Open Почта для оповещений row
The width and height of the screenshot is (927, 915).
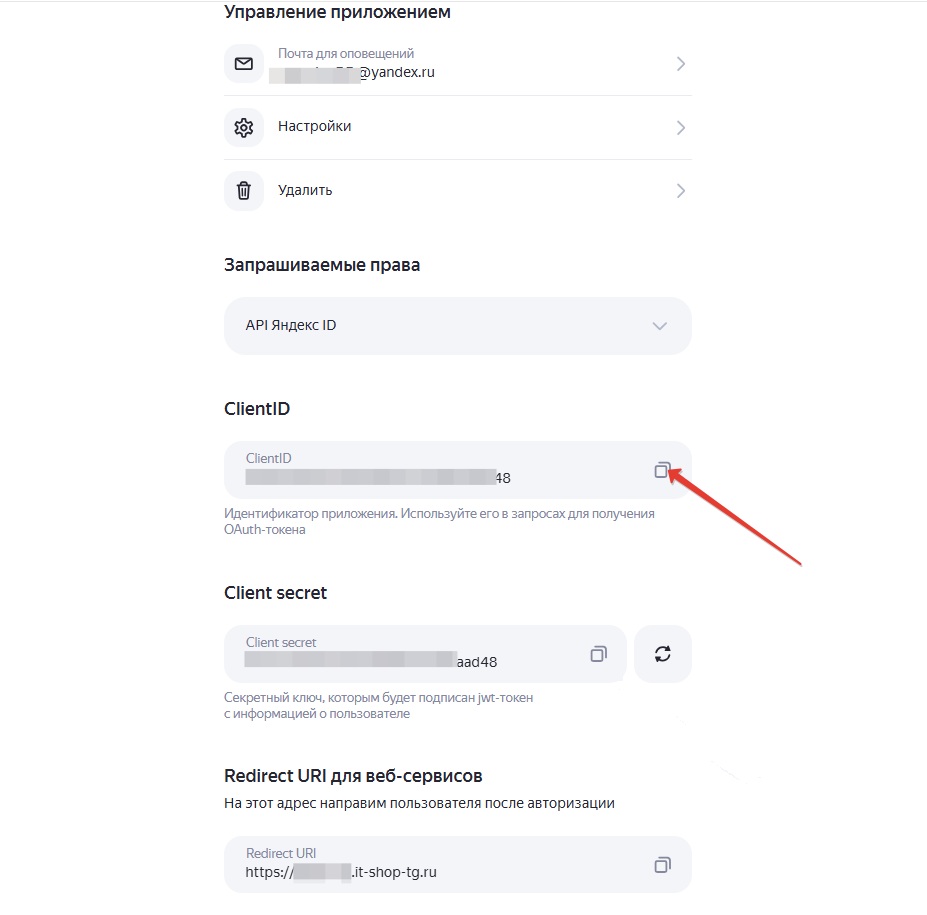click(x=458, y=64)
